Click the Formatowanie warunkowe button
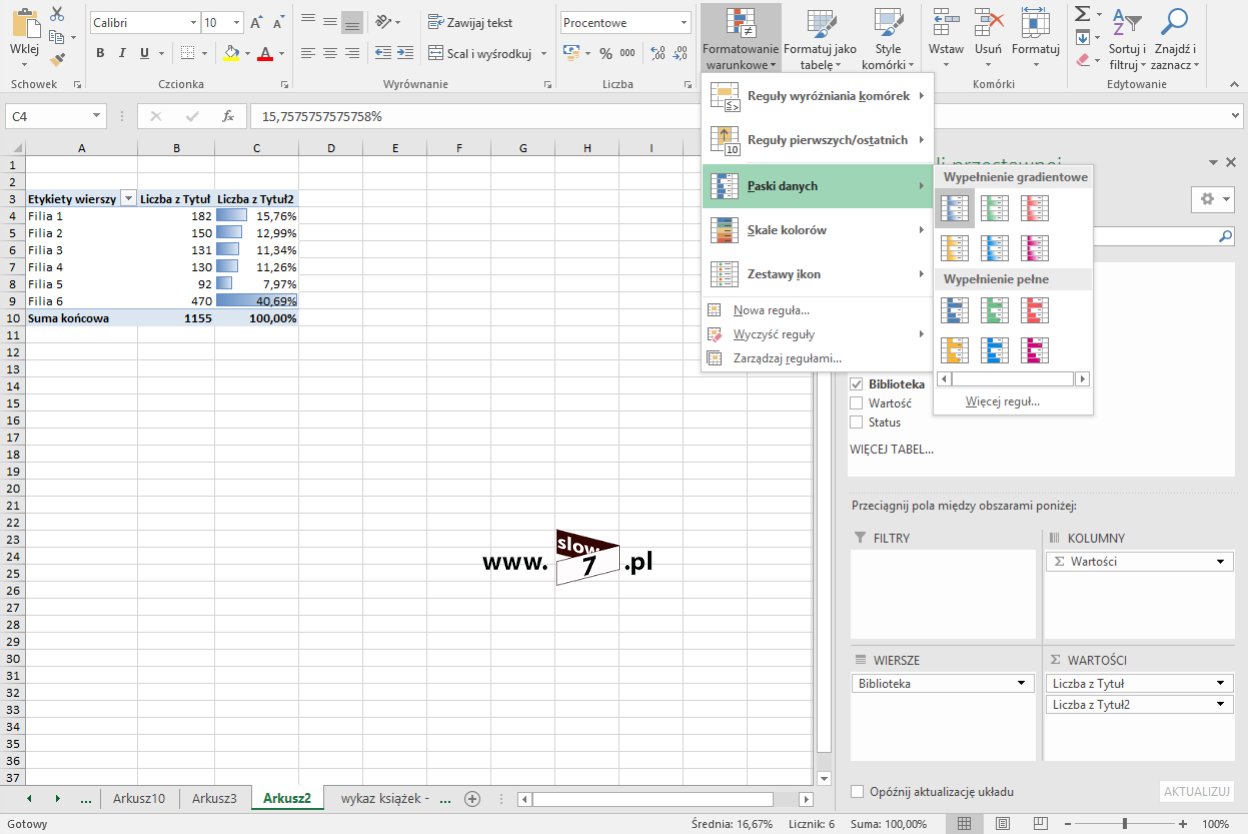This screenshot has height=834, width=1248. pyautogui.click(x=741, y=40)
